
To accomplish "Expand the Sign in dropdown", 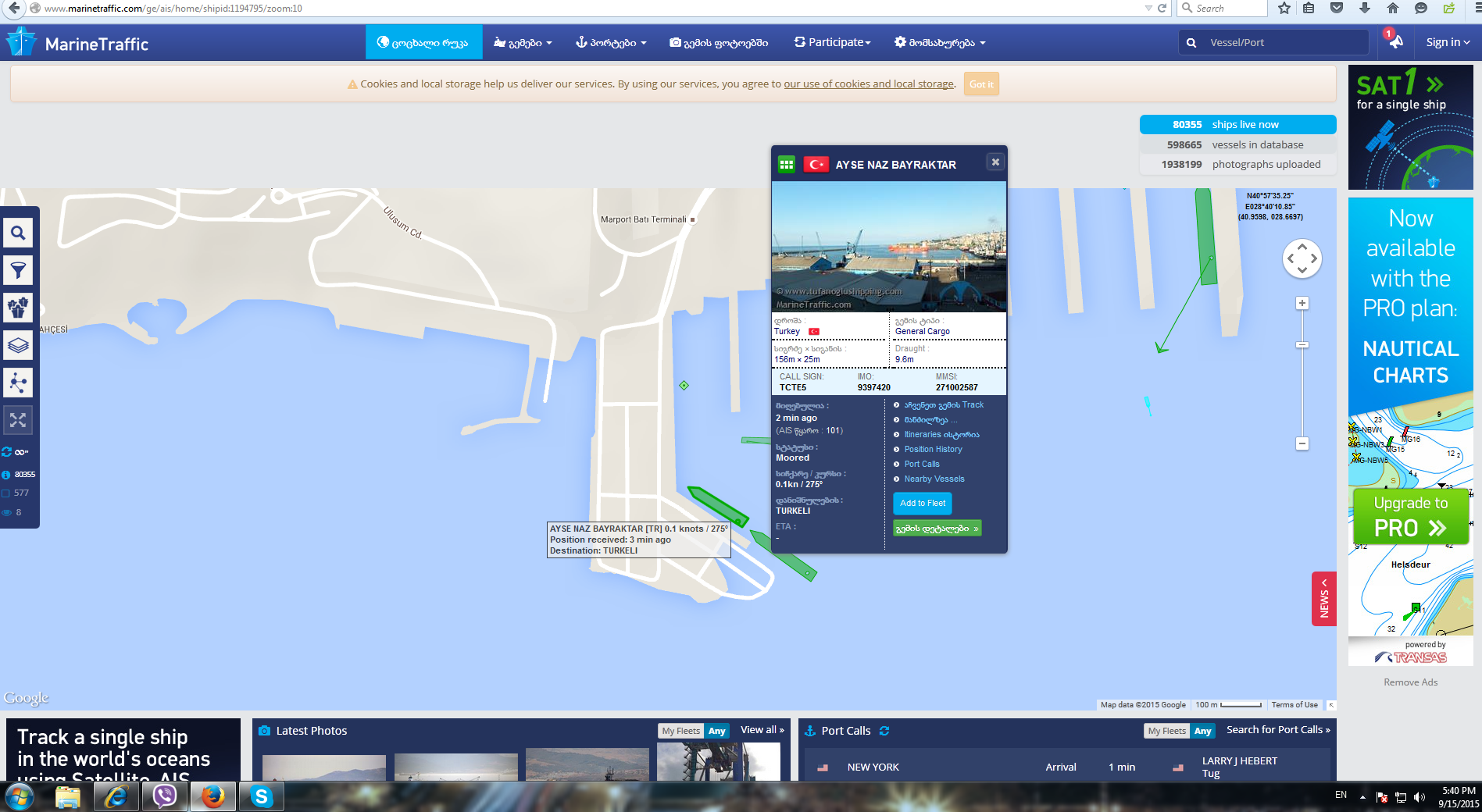I will click(x=1448, y=42).
